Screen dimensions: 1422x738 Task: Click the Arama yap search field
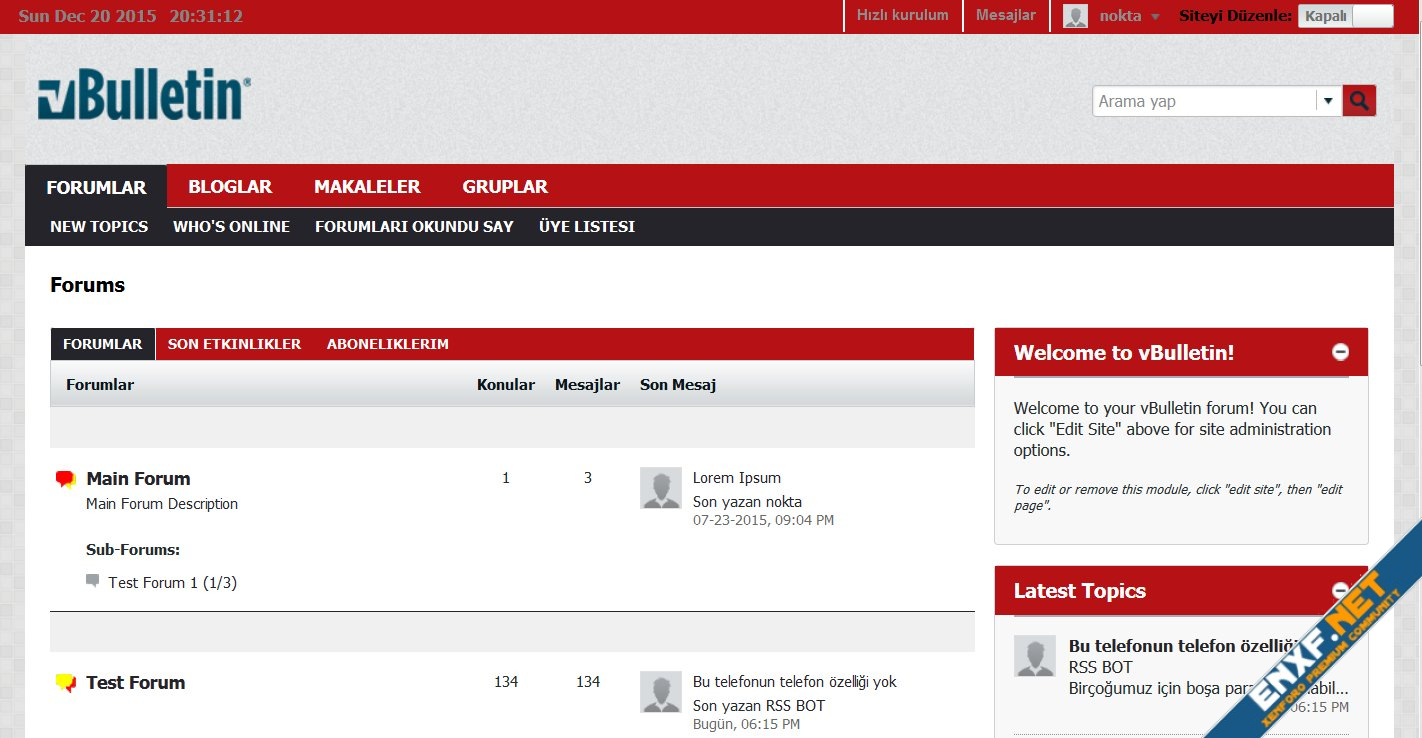tap(1203, 101)
